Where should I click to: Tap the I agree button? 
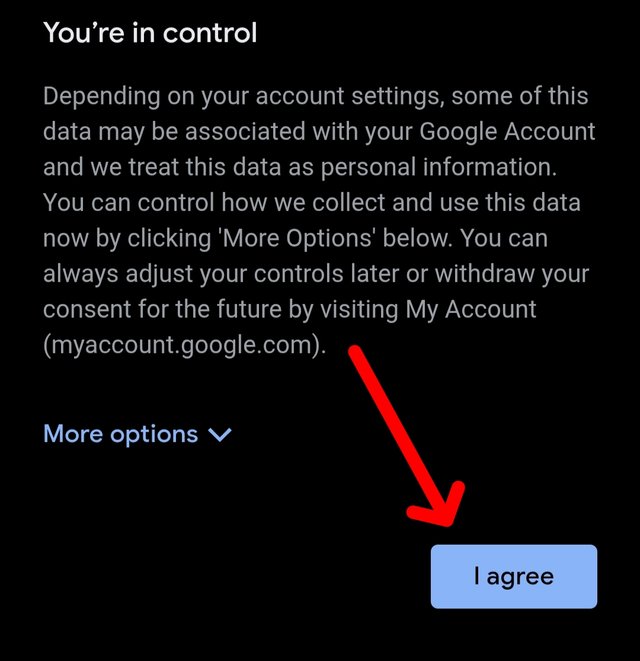pos(513,576)
